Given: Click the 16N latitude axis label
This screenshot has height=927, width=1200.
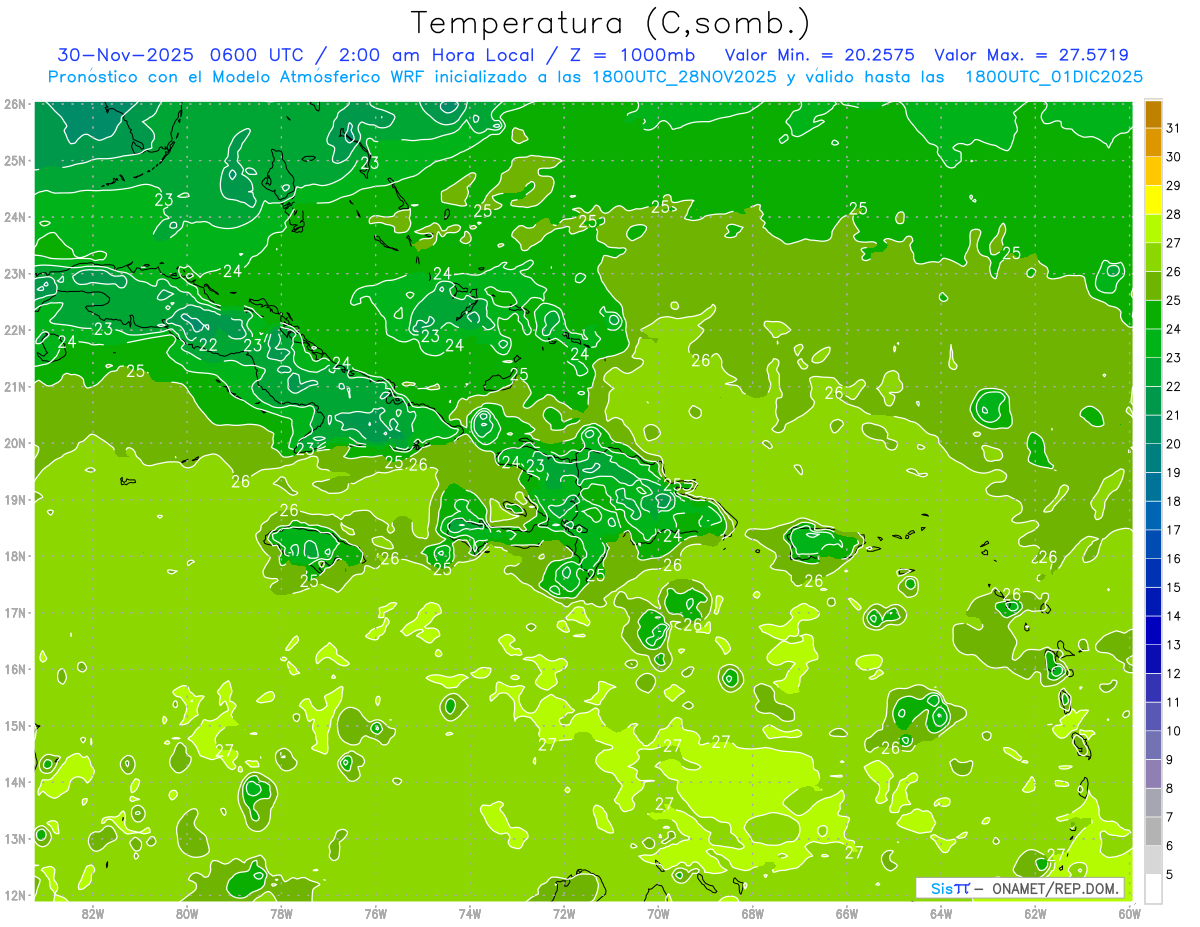Looking at the screenshot, I should [14, 669].
